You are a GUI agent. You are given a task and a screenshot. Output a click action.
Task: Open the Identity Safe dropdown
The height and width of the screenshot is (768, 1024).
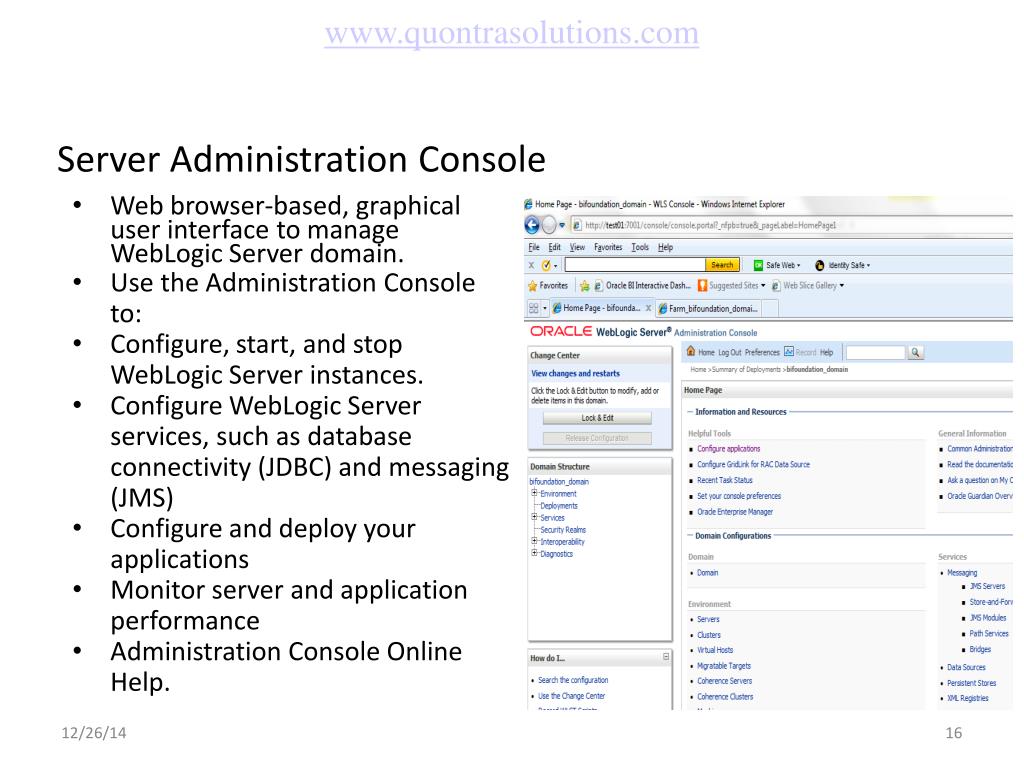pos(869,266)
